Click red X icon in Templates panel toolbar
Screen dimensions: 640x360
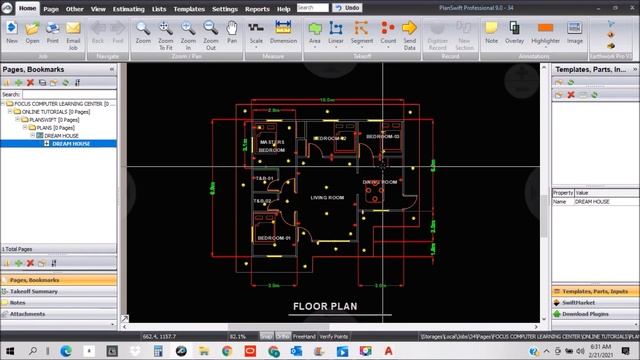click(x=571, y=95)
